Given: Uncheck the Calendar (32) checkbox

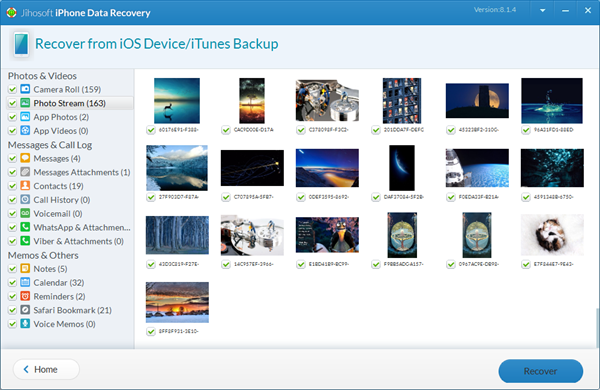Looking at the screenshot, I should (x=12, y=282).
